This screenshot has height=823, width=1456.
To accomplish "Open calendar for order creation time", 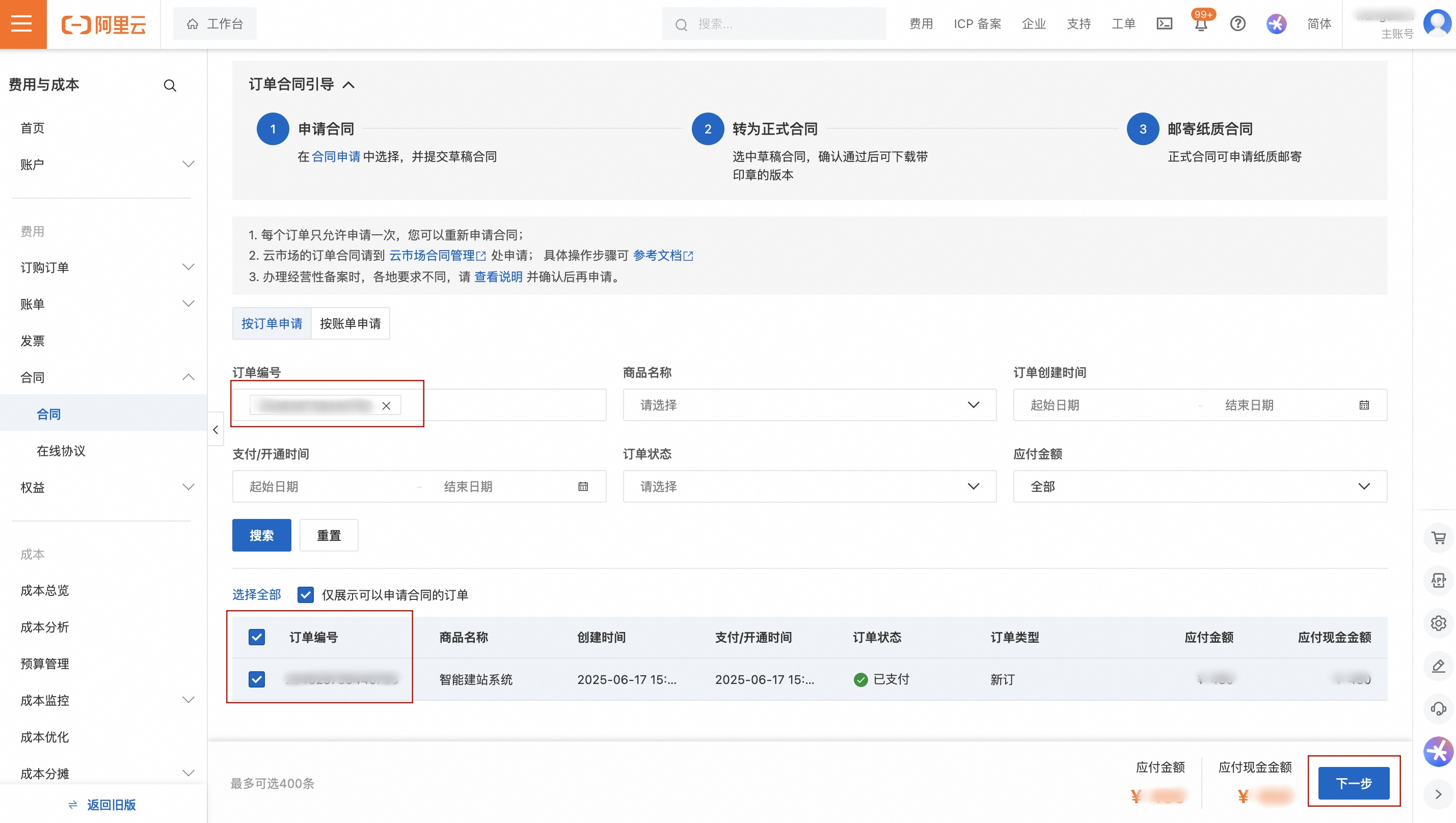I will 1364,405.
